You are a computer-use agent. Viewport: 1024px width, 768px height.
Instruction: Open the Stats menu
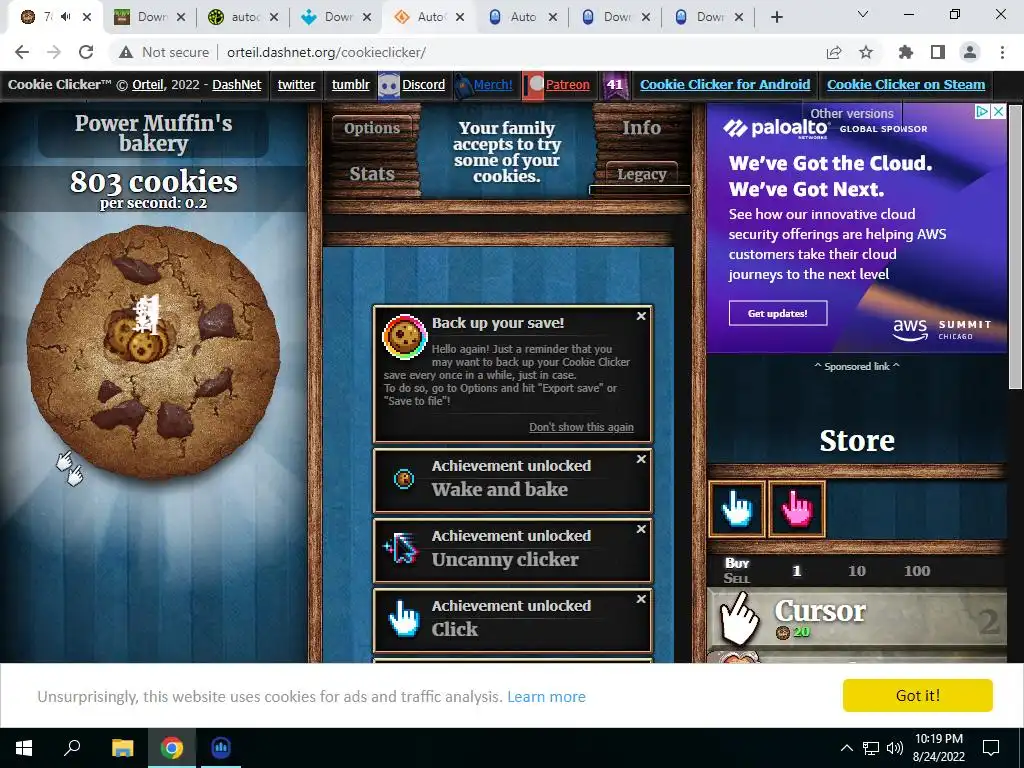372,174
